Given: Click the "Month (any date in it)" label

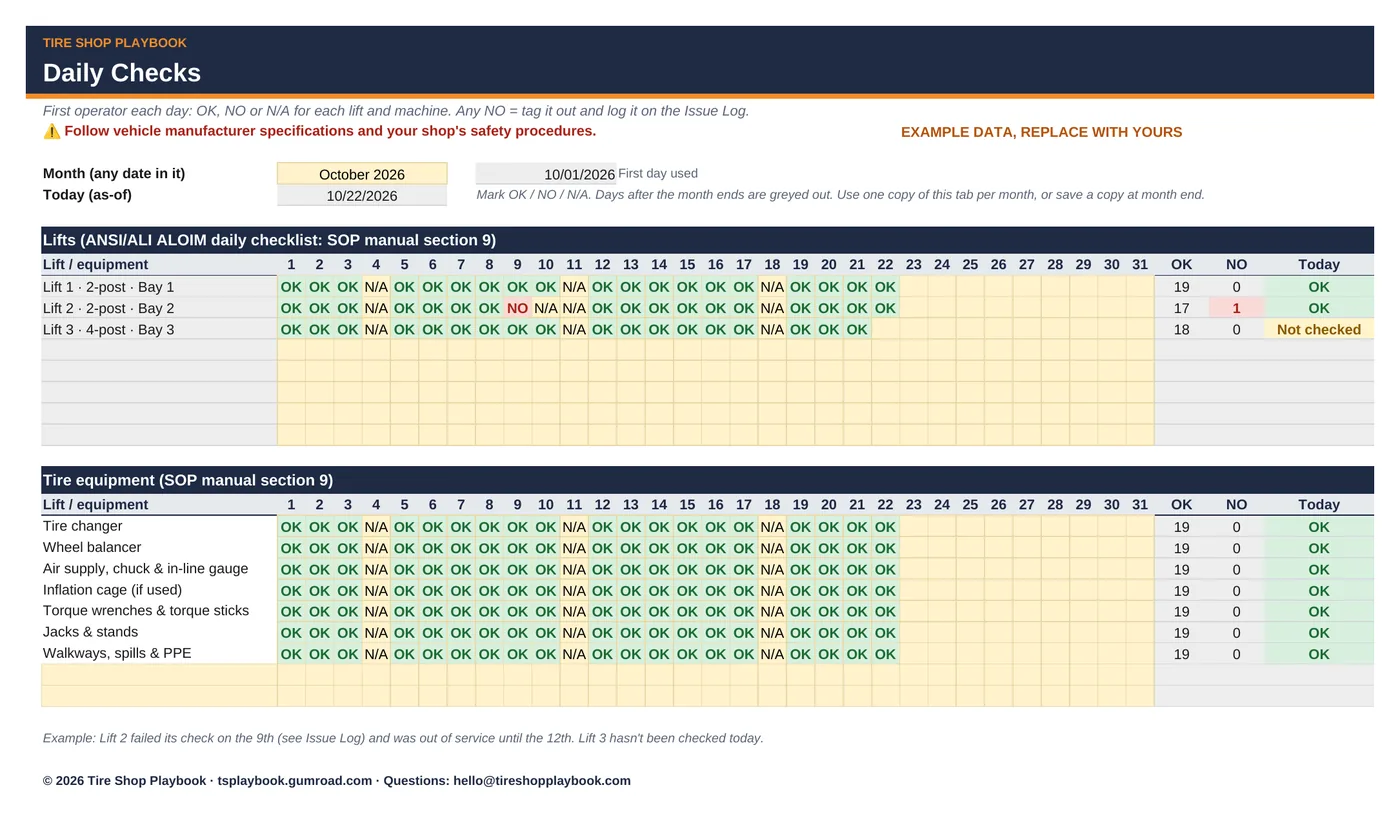Looking at the screenshot, I should (114, 174).
